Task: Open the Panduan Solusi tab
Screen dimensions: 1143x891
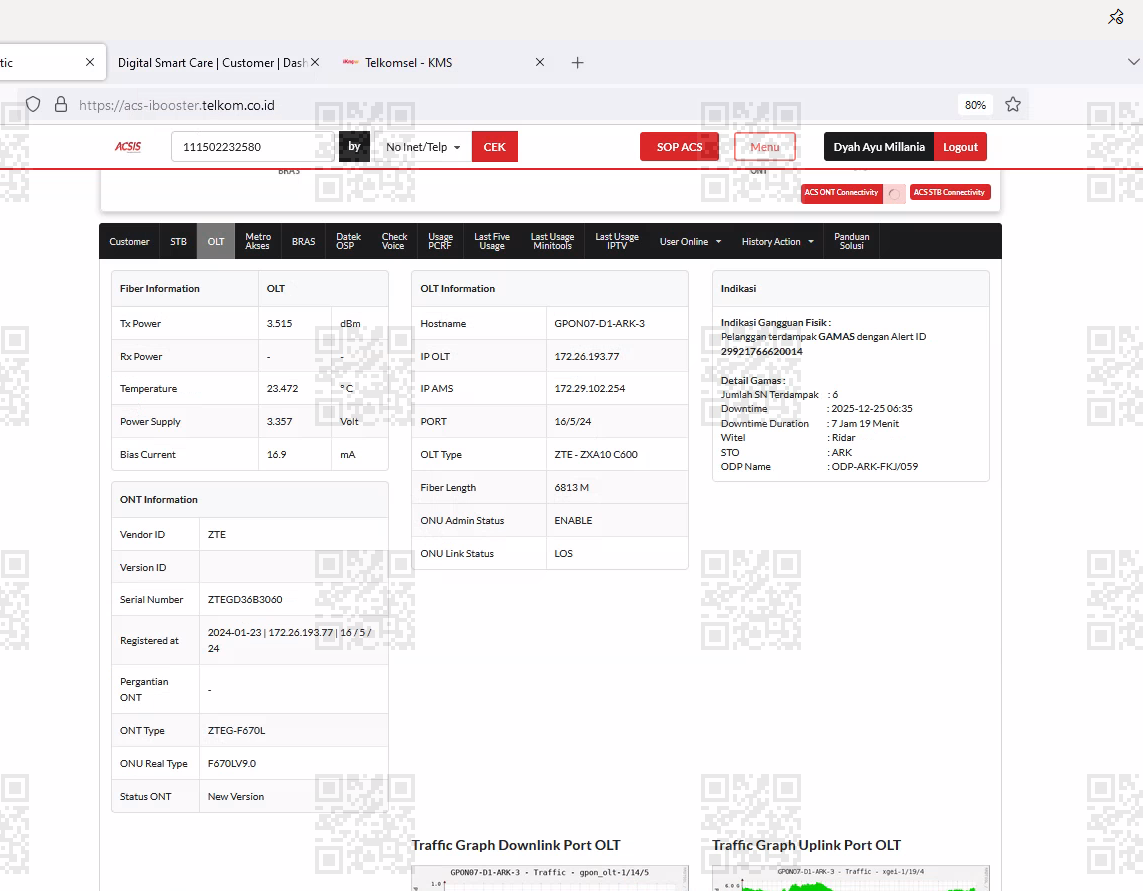Action: pos(851,241)
